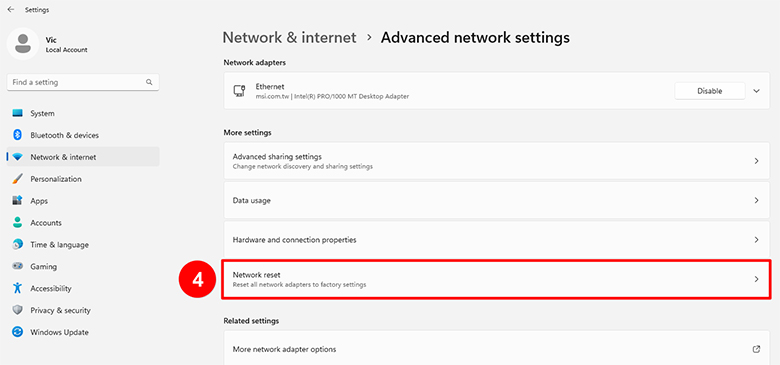Screen dimensions: 780x365
Task: Open Data usage row
Action: click(496, 200)
